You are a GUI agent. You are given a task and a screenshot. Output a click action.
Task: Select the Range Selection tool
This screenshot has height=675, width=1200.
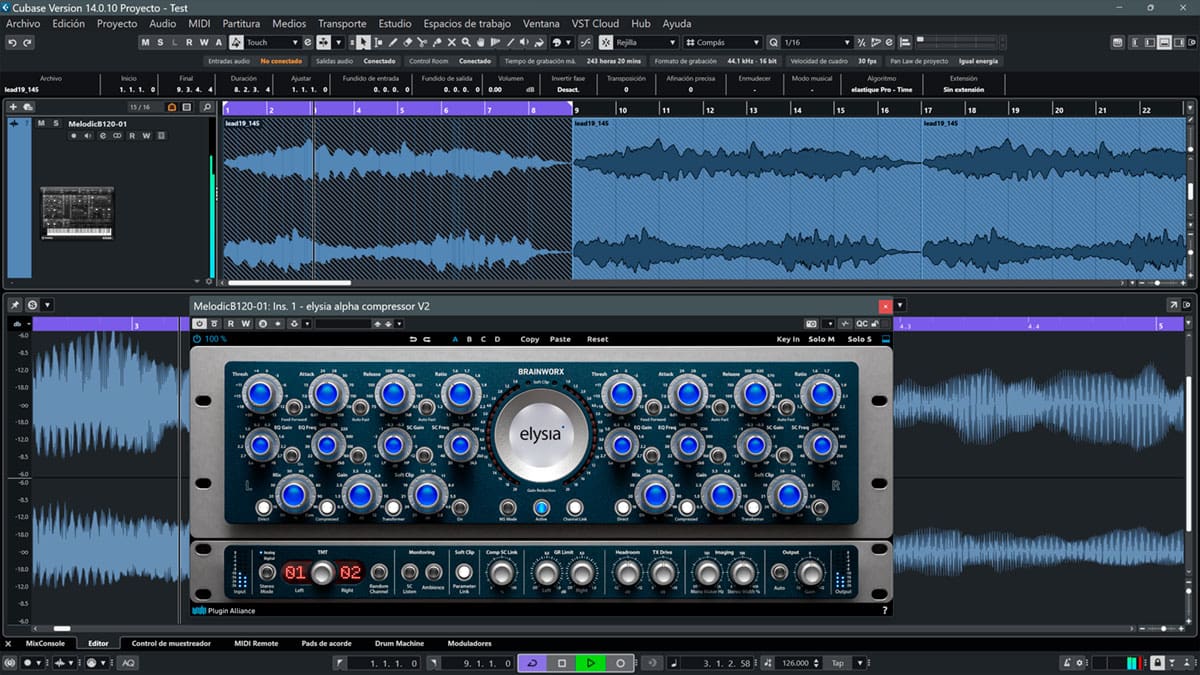coord(378,42)
